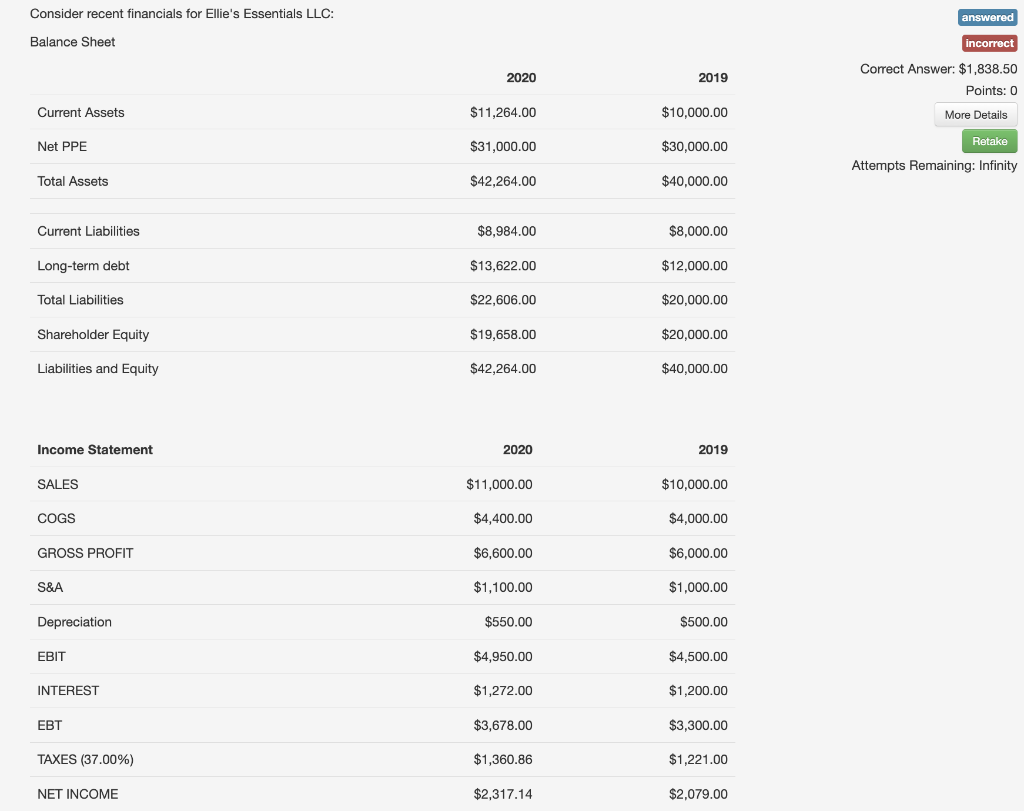Click the Income Statement section header
The height and width of the screenshot is (811, 1024).
(95, 449)
